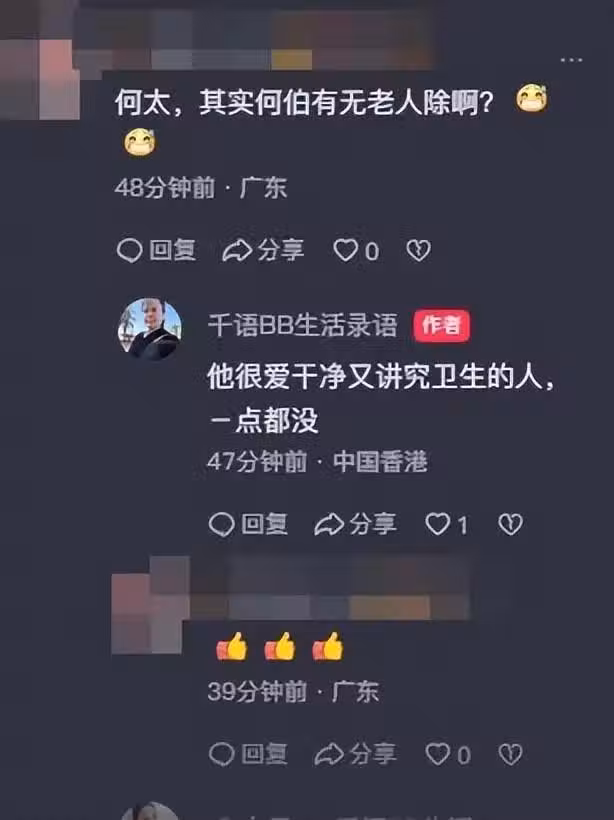
Task: Open blurred avatar of the thumbs-up commenter
Action: pos(150,607)
